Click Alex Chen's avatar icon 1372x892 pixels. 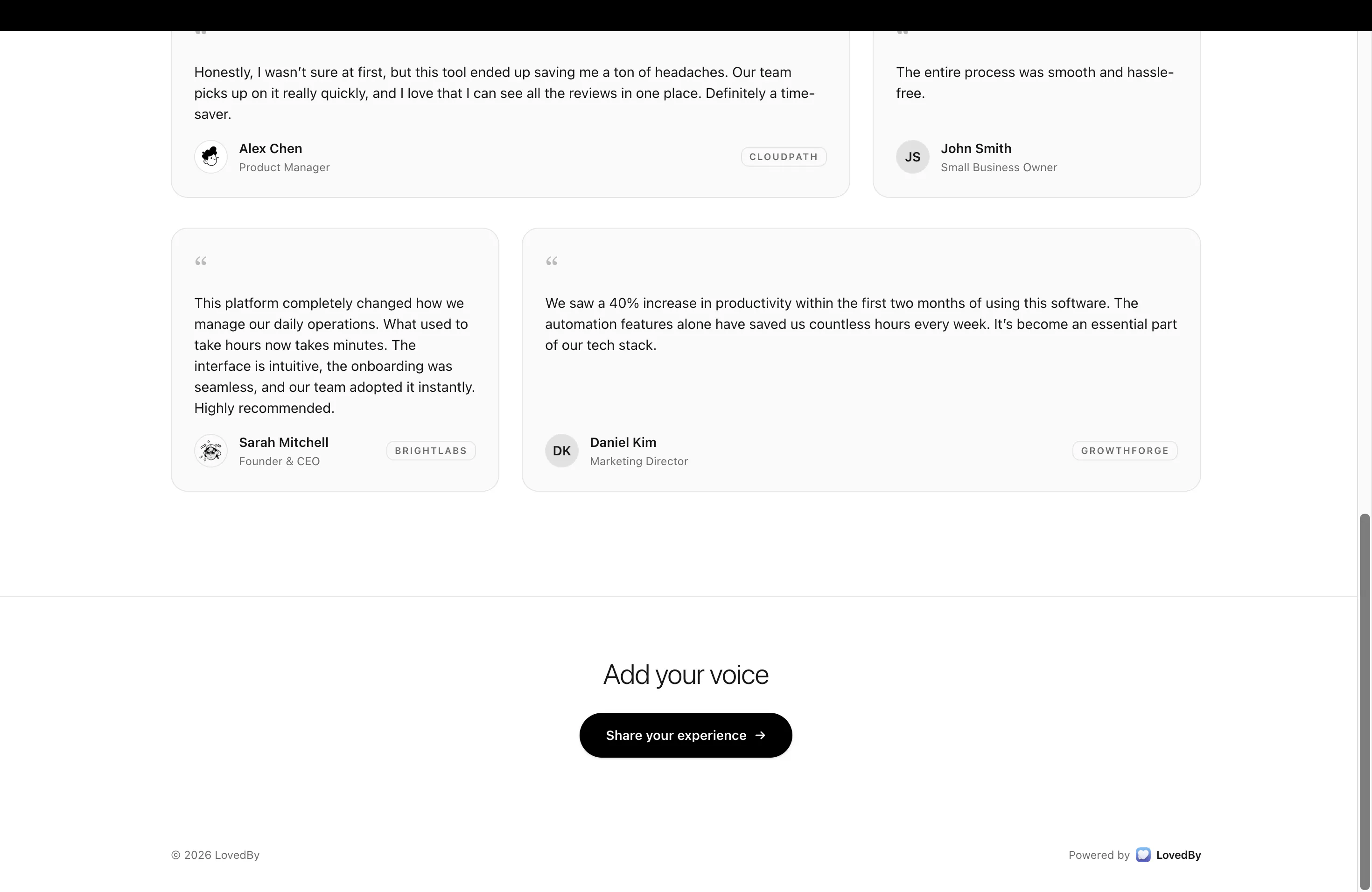210,157
